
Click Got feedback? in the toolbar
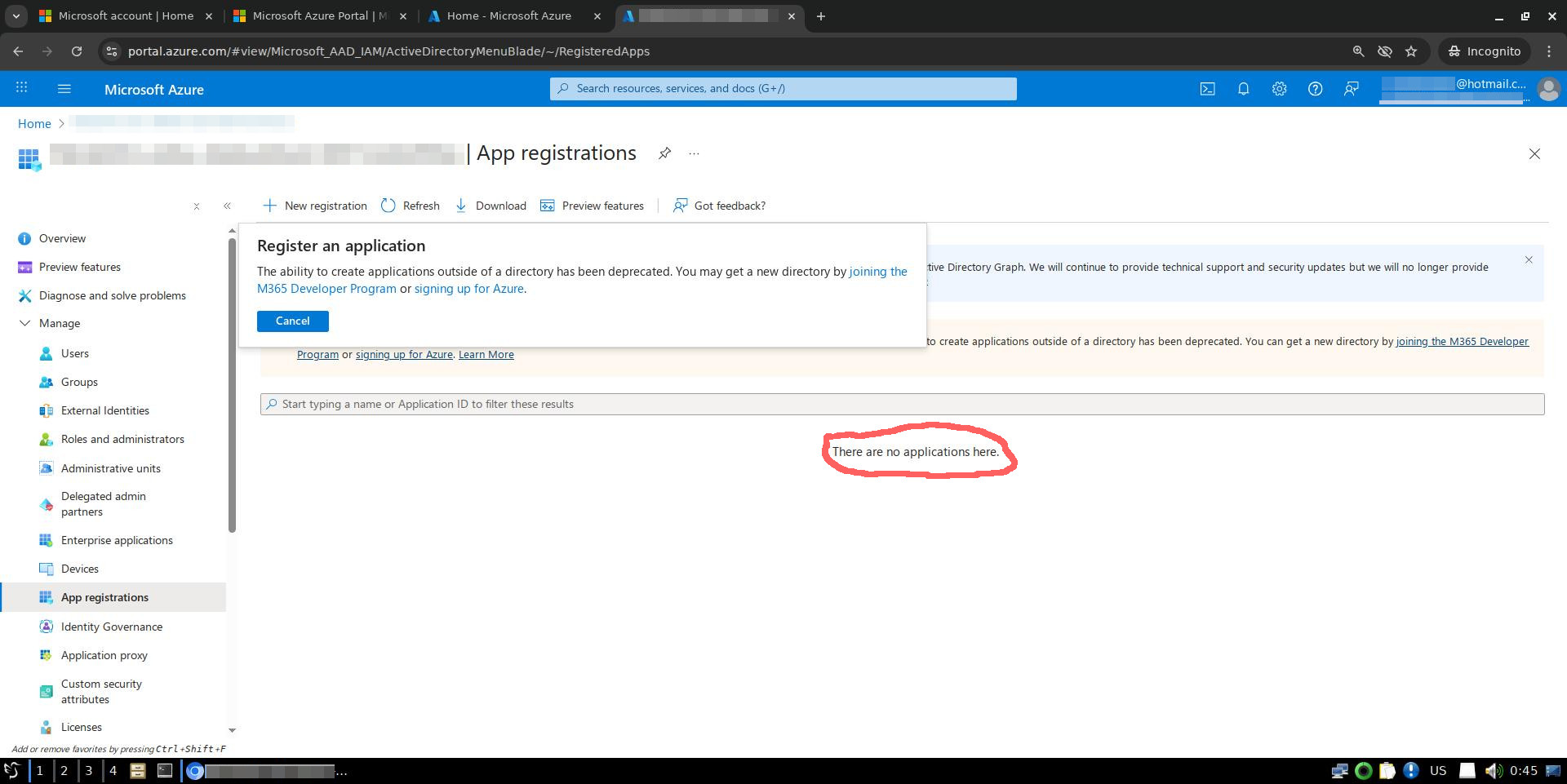[719, 206]
